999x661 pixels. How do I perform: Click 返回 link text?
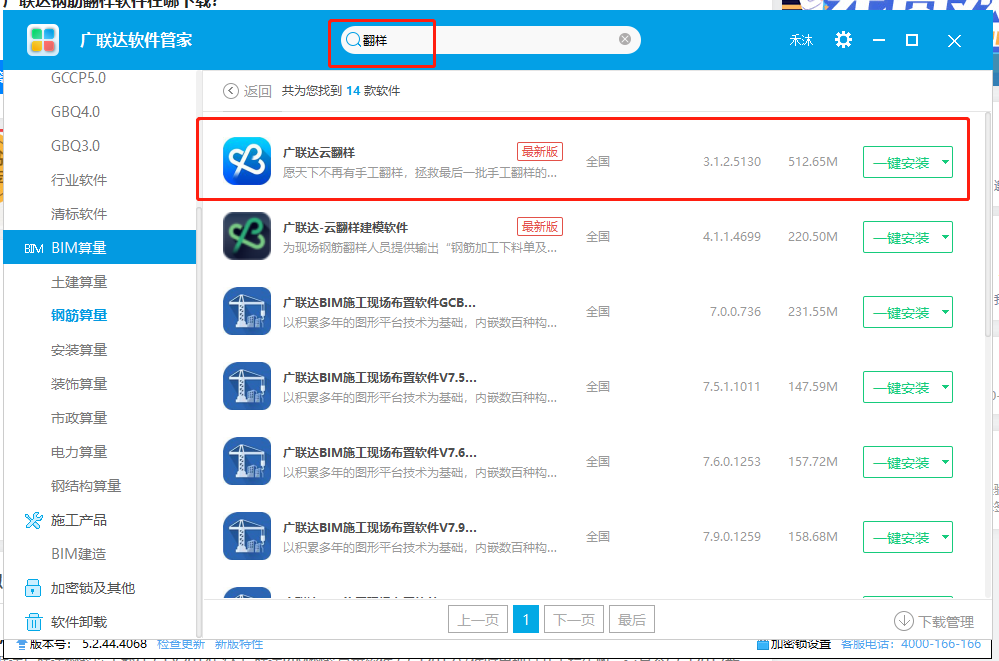coord(257,91)
